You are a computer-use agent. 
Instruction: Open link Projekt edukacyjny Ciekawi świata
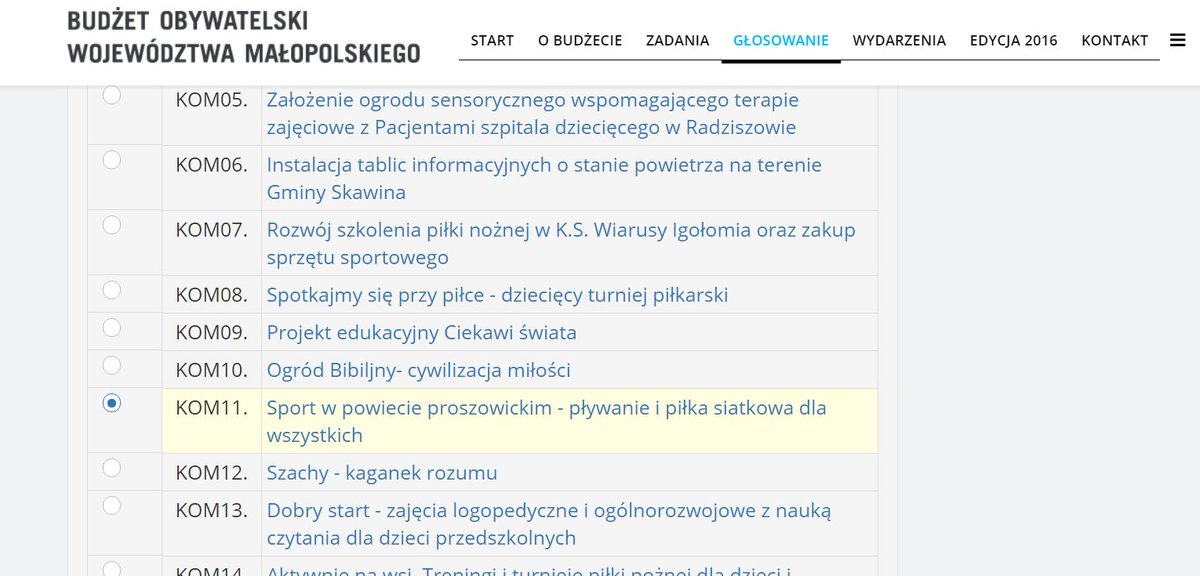click(x=422, y=332)
